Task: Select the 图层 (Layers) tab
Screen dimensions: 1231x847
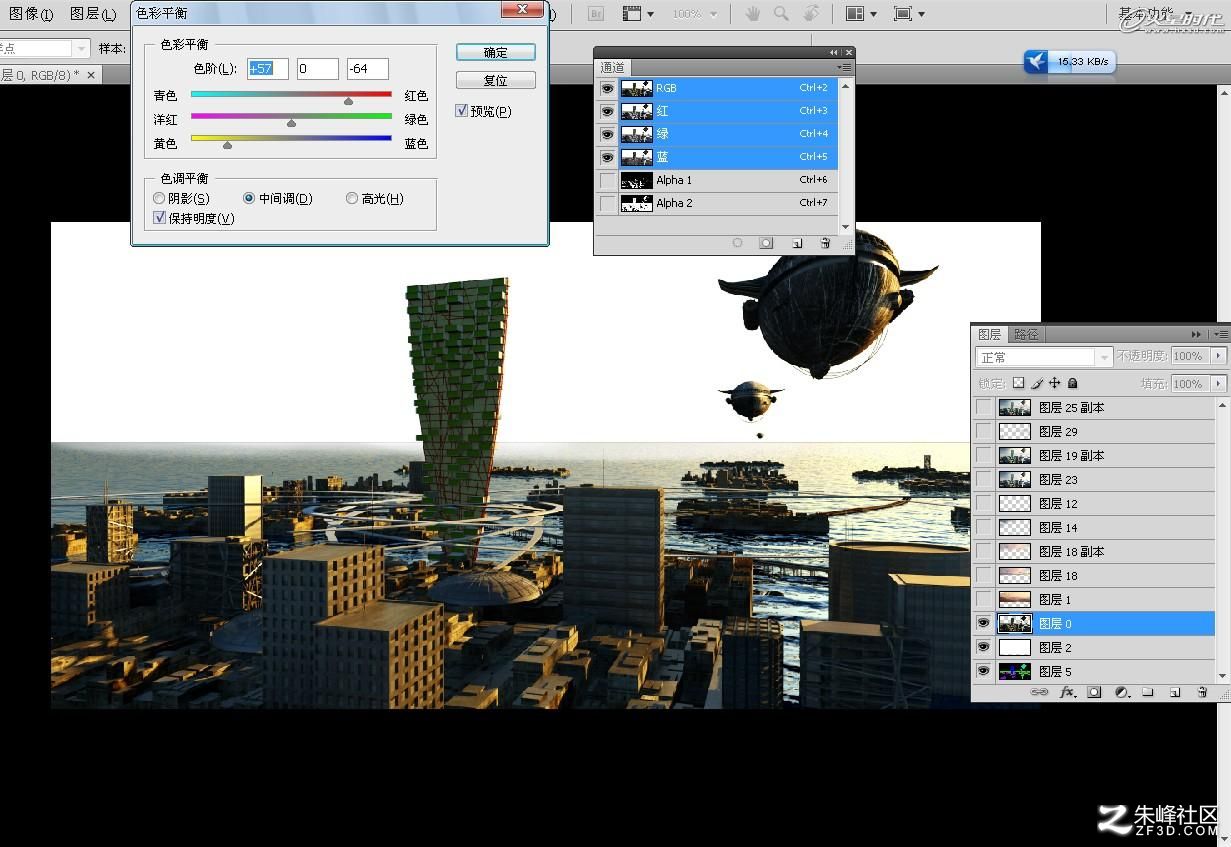Action: point(989,334)
